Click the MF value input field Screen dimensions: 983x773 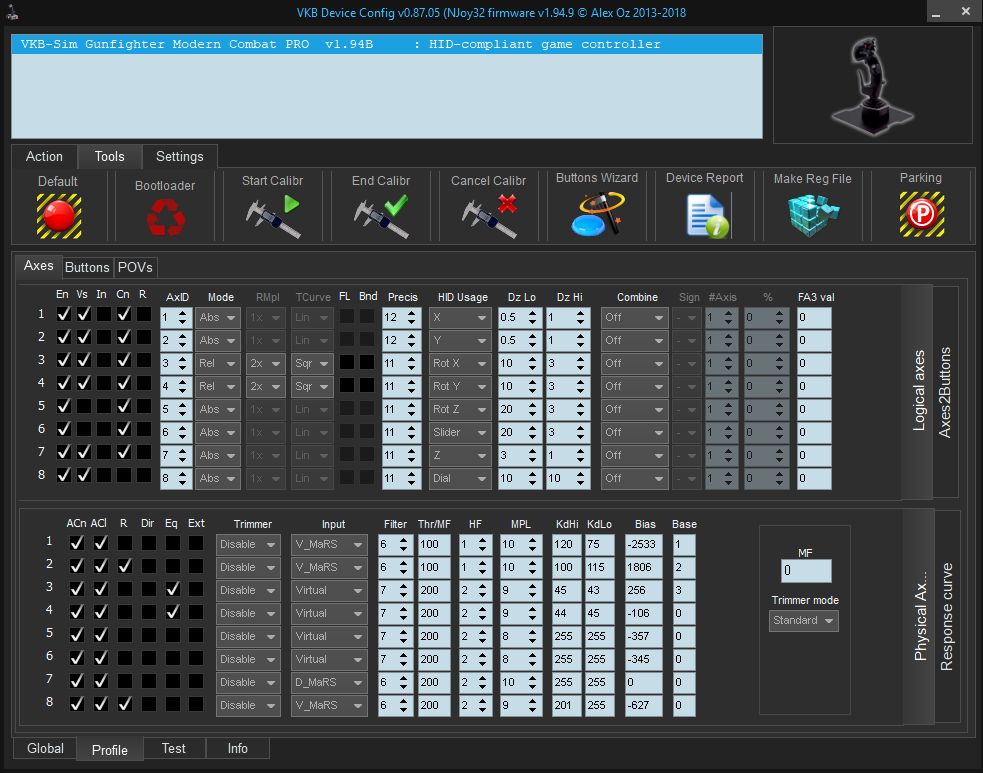tap(805, 571)
